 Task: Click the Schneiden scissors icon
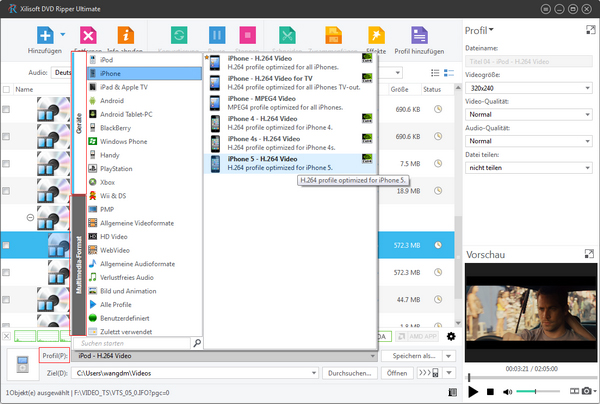point(287,36)
